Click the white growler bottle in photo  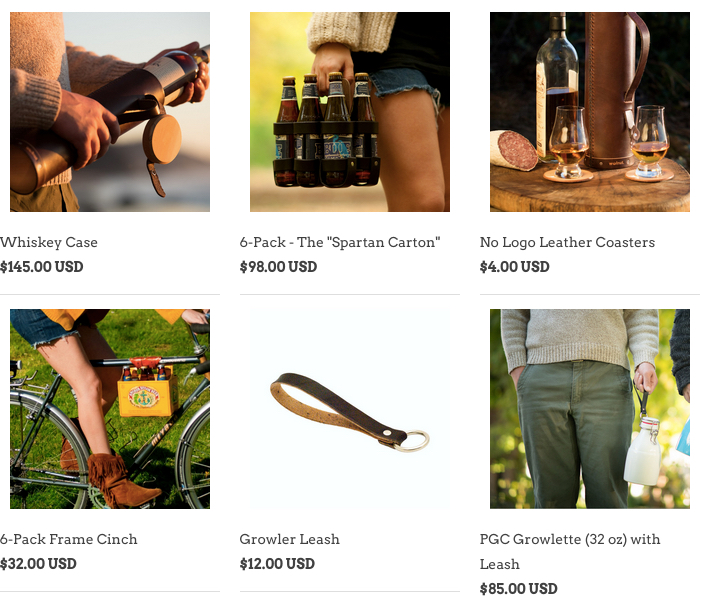coord(643,453)
